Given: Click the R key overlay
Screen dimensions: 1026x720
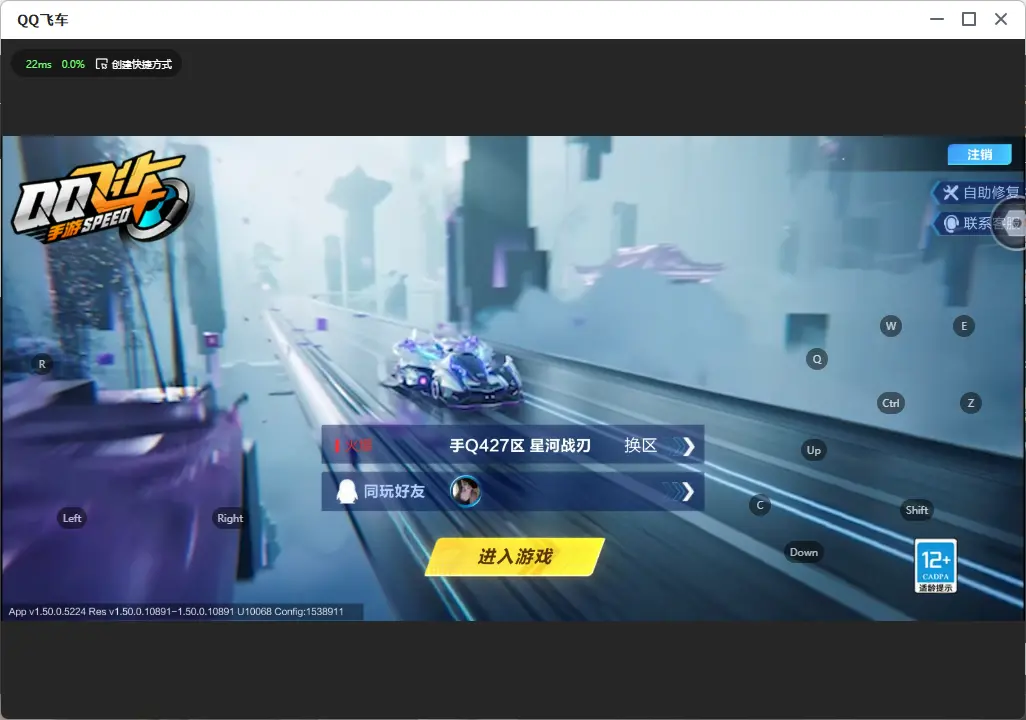Looking at the screenshot, I should coord(42,364).
